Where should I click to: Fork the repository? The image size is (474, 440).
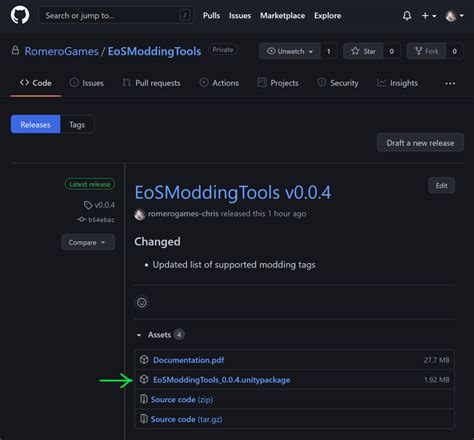426,51
